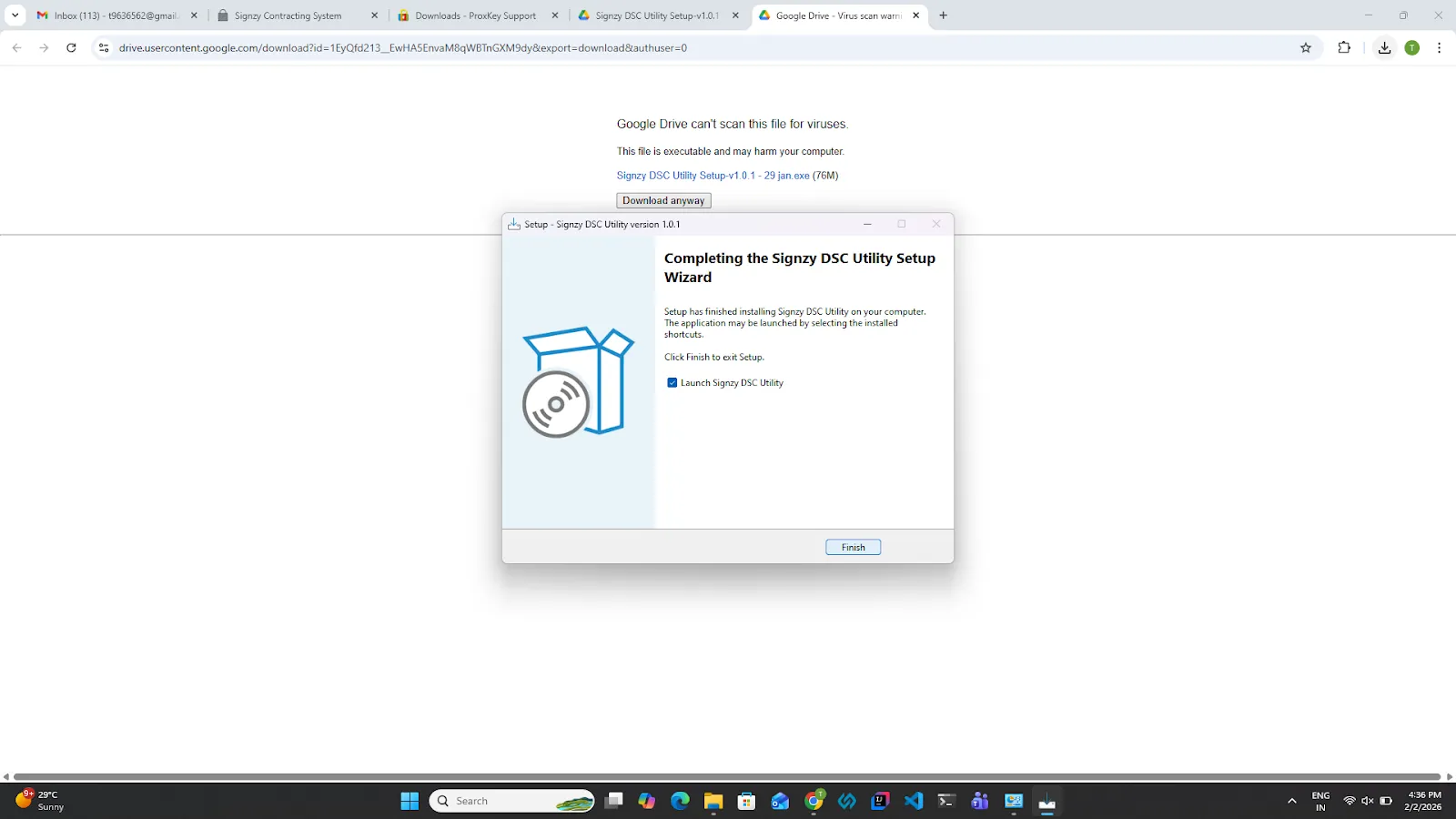Image resolution: width=1456 pixels, height=819 pixels.
Task: Open the Chrome profile avatar
Action: coord(1412,47)
